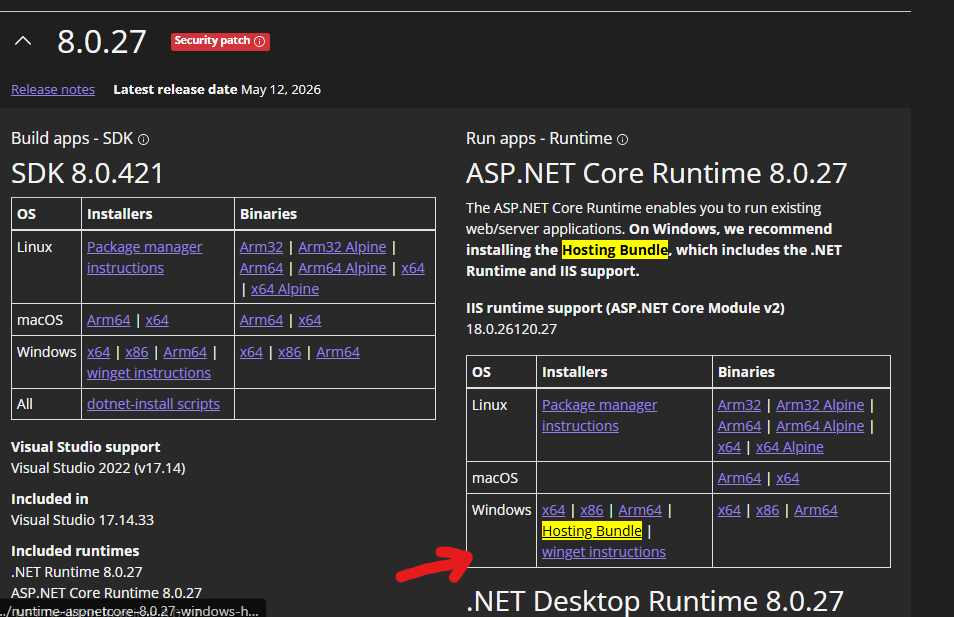Click the Visual Studio 17.14.33 text
The height and width of the screenshot is (617, 954).
[x=82, y=520]
